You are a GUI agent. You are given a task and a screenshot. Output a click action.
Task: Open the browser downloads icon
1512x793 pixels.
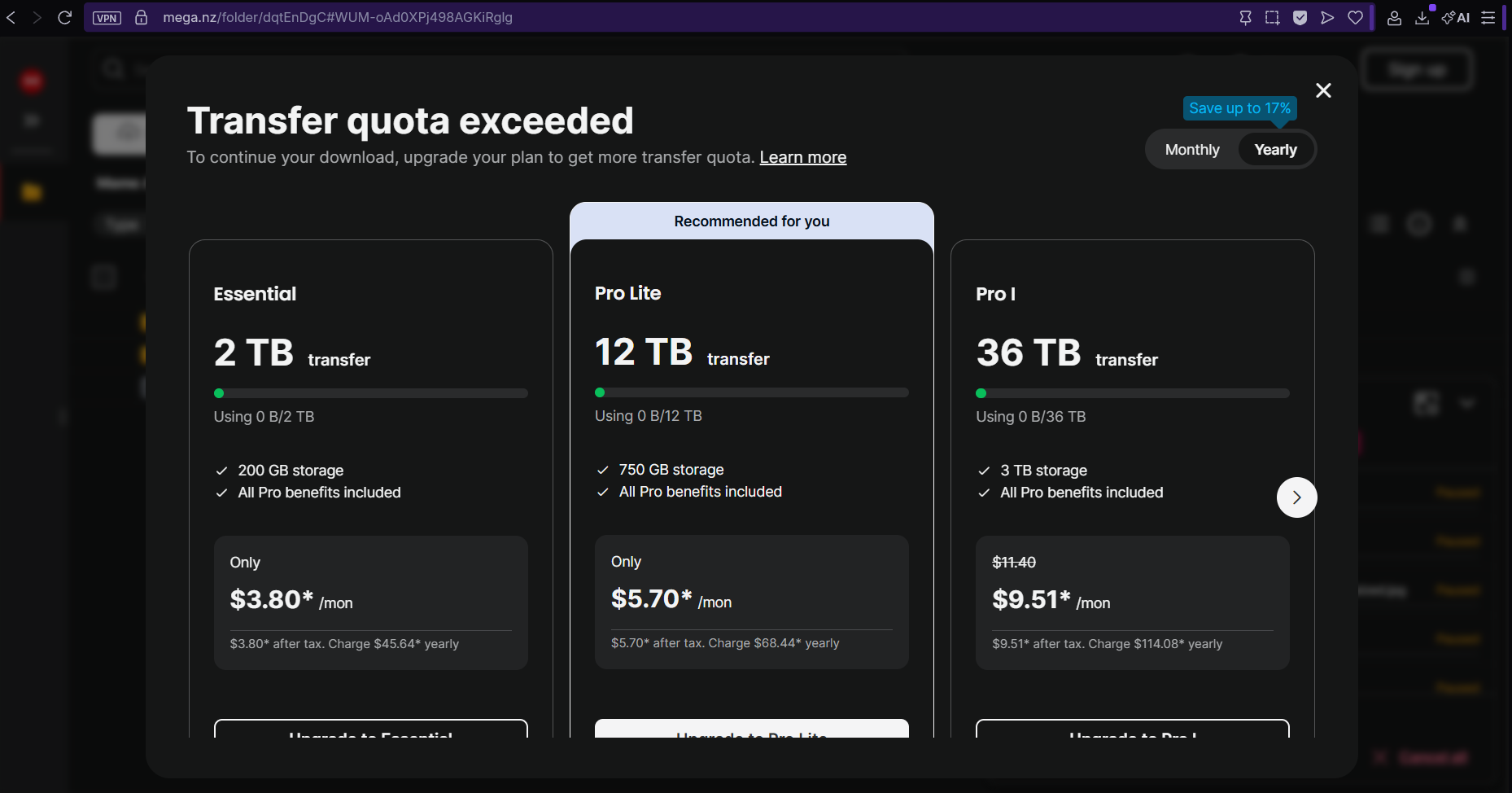point(1422,17)
